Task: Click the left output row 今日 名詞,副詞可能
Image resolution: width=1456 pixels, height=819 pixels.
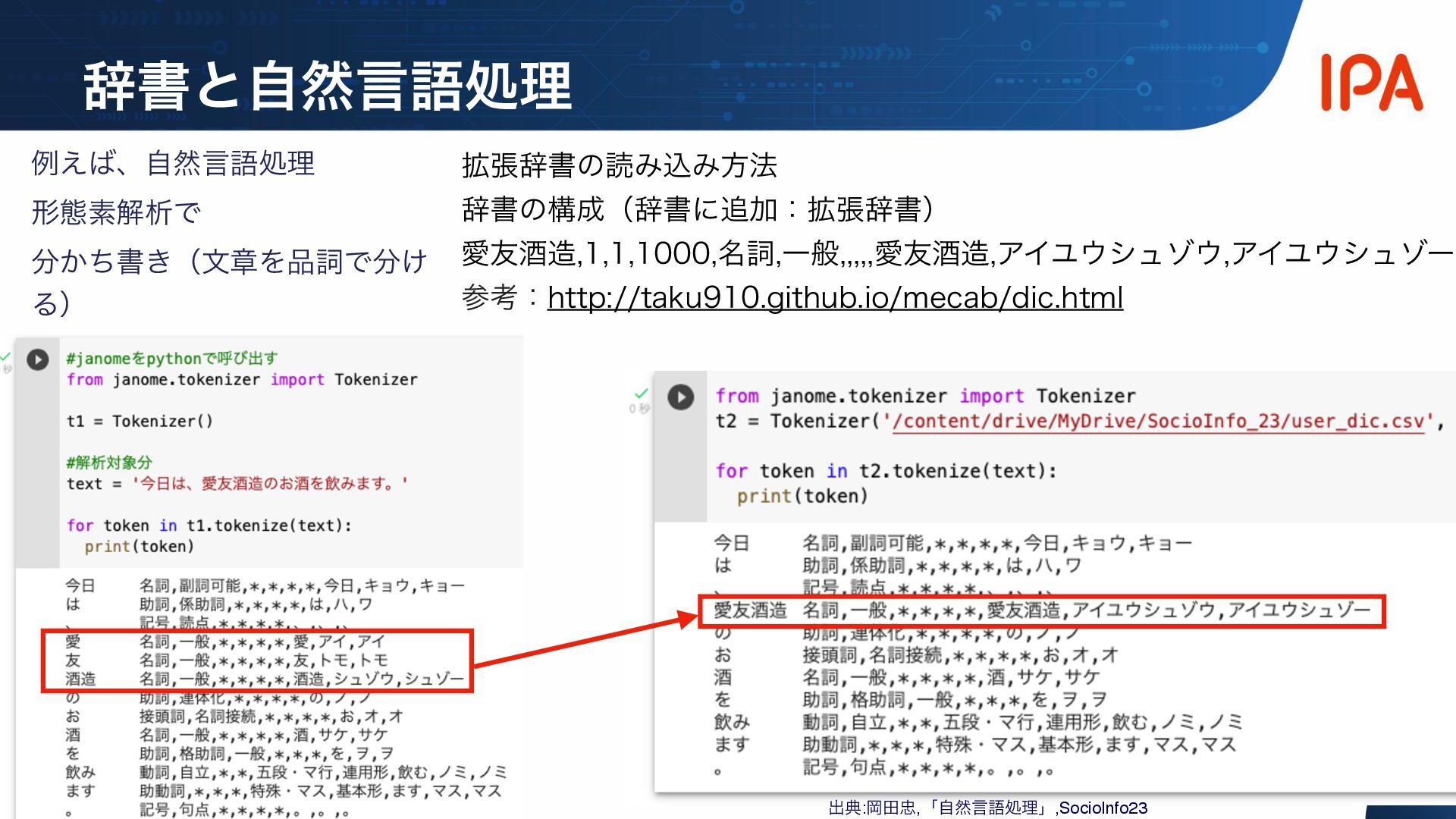Action: point(265,585)
